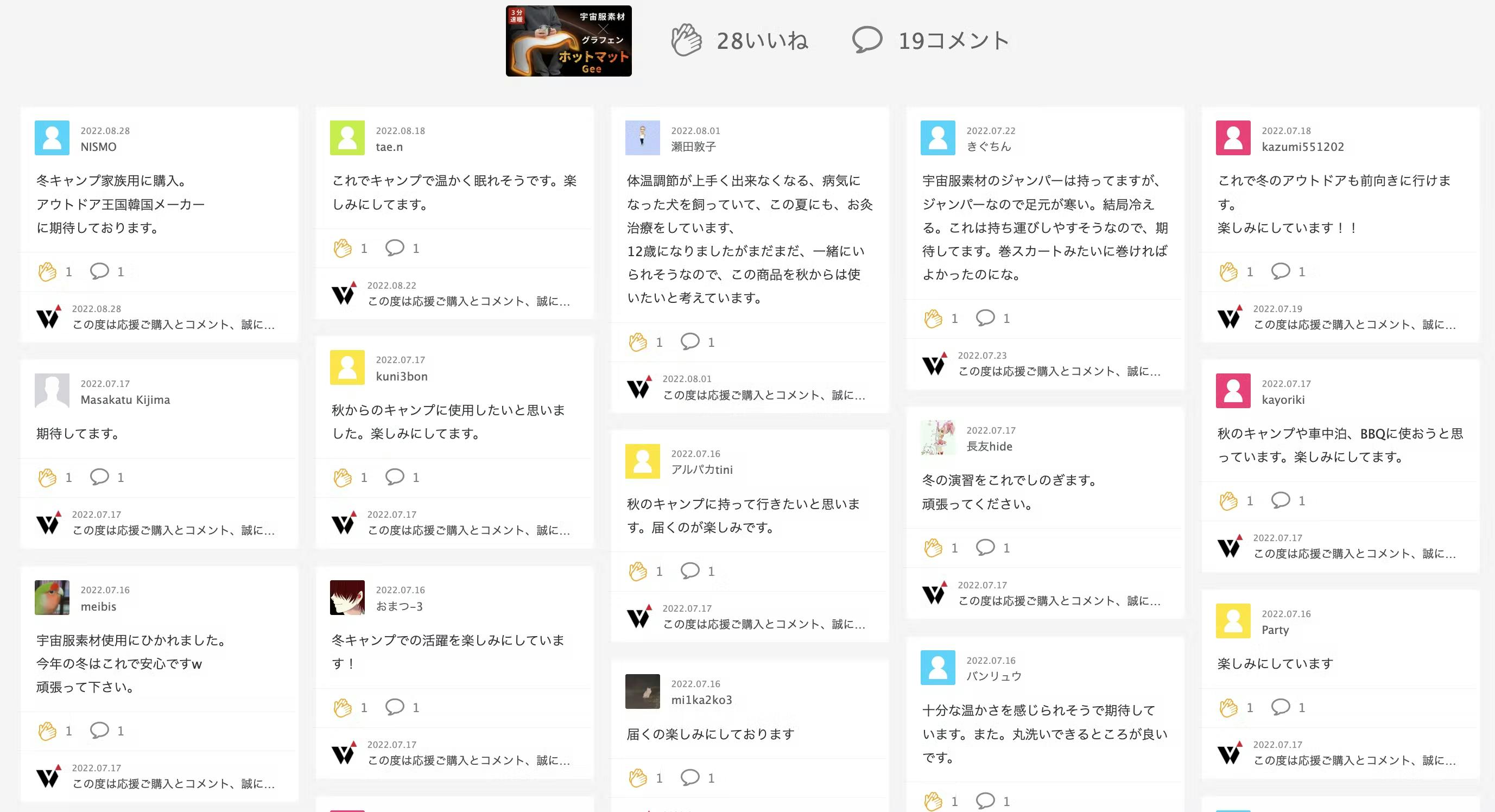
Task: Click the clap icon on 長友hide's comment
Action: [933, 548]
